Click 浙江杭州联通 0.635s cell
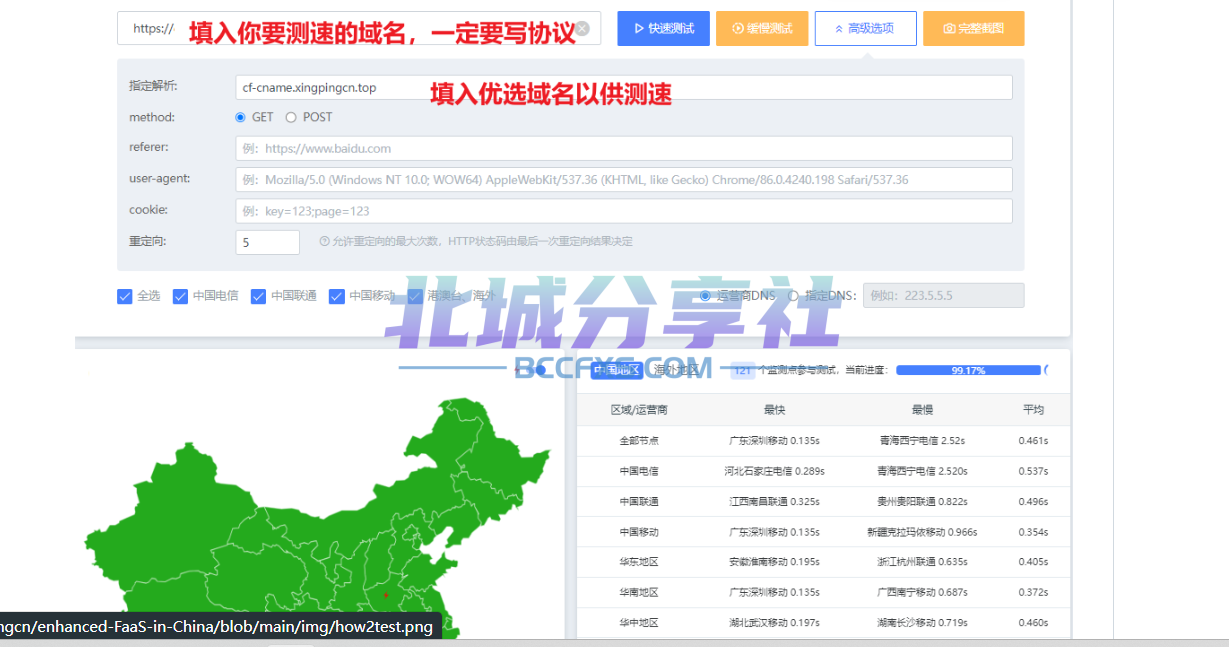Viewport: 1229px width, 647px height. coord(922,562)
